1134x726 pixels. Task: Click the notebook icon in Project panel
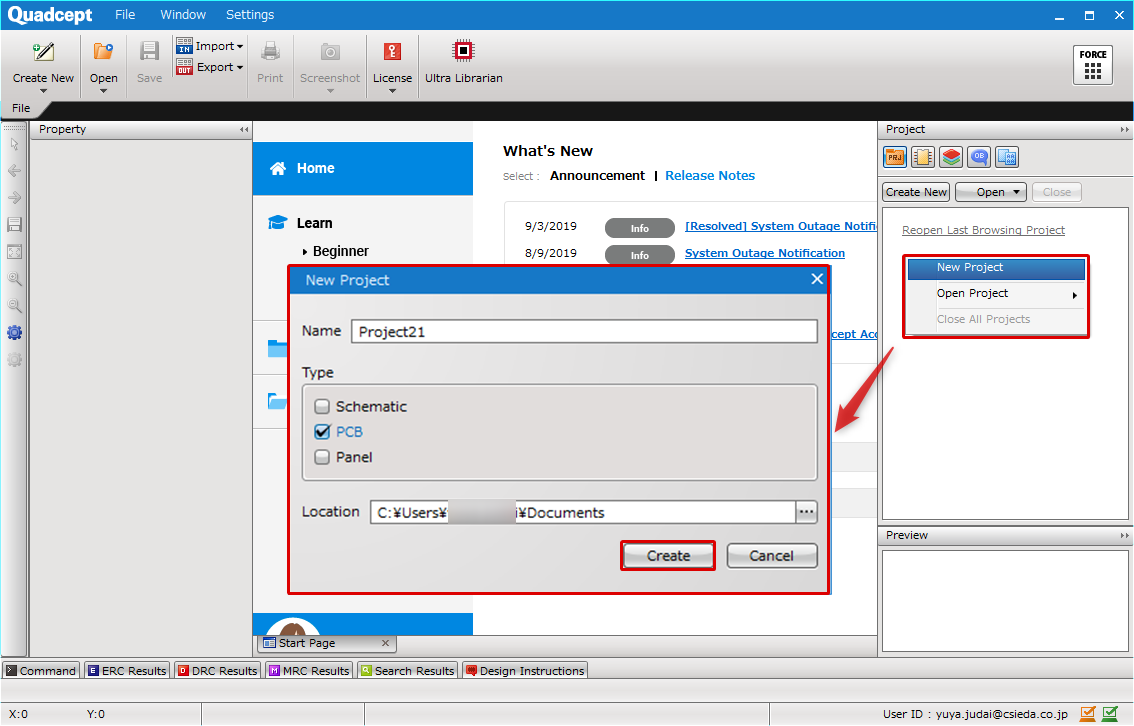pyautogui.click(x=923, y=157)
